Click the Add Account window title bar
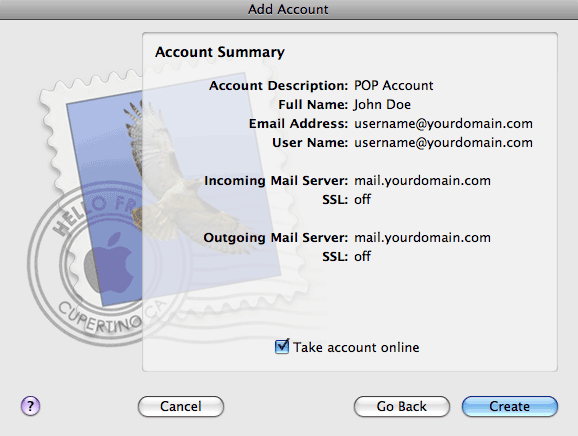The height and width of the screenshot is (436, 578). 289,9
